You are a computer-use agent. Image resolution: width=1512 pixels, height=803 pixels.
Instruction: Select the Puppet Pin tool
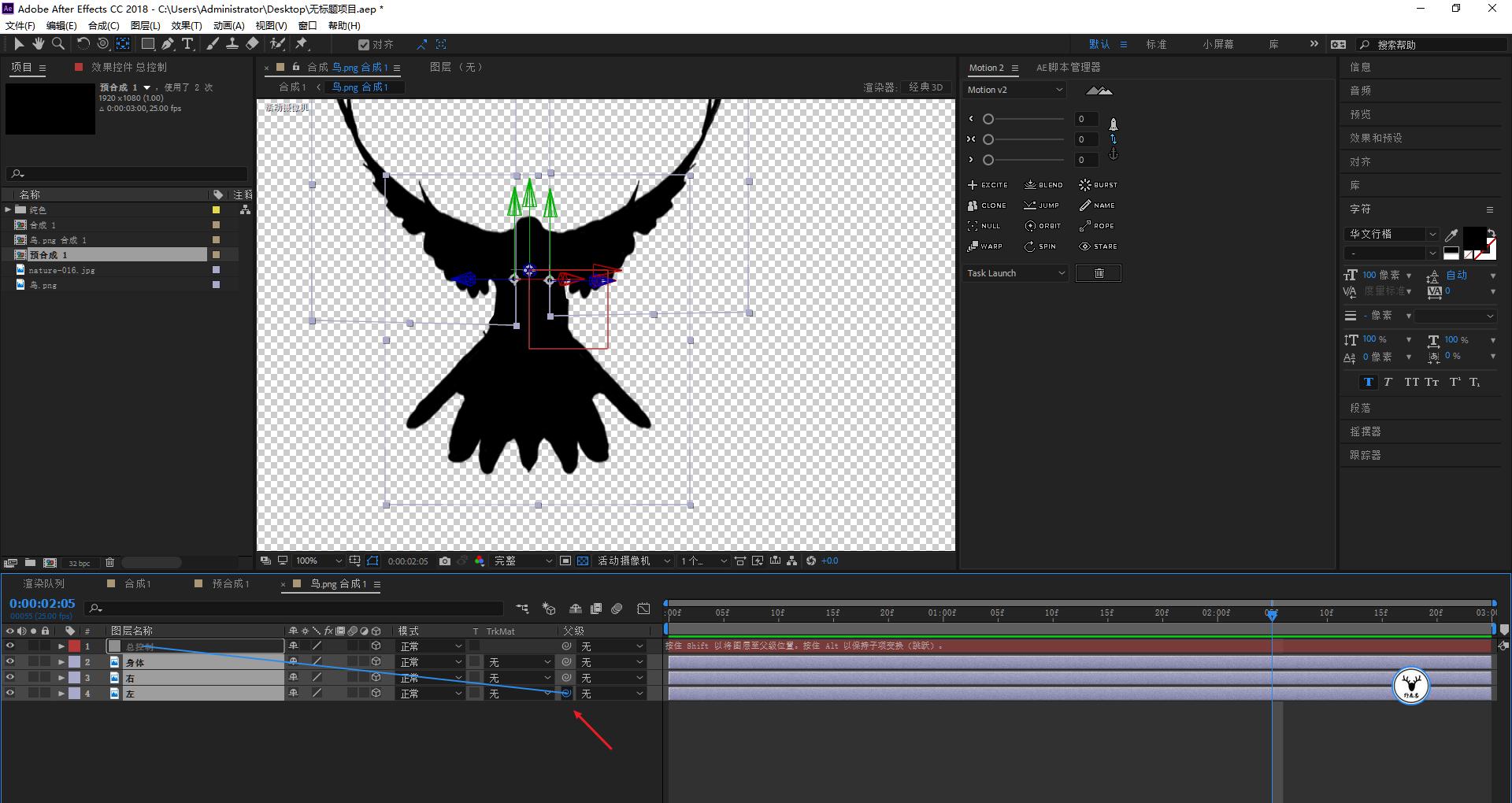point(302,44)
